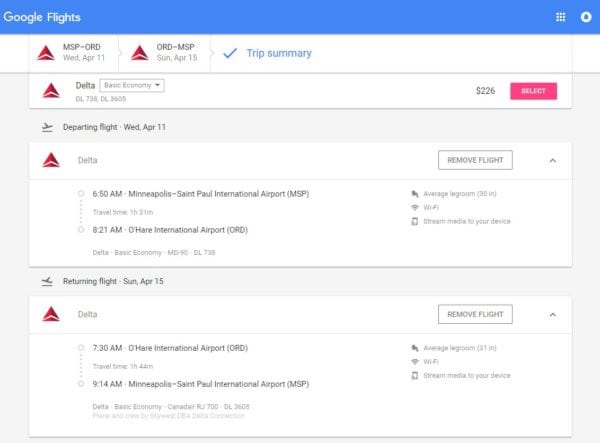Click Wi-Fi icon in returning flight amenities
Screen dimensions: 600x443
click(415, 362)
